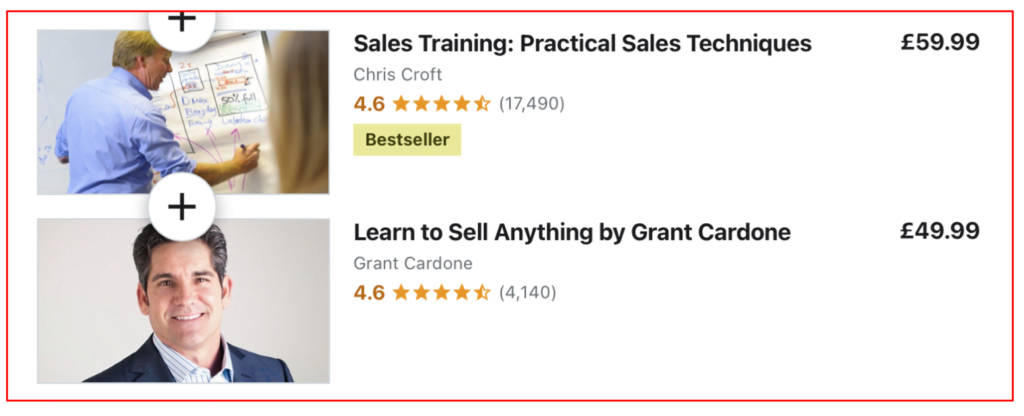Click the star rating icons for Sales Training
The image size is (1024, 416).
coord(441,103)
